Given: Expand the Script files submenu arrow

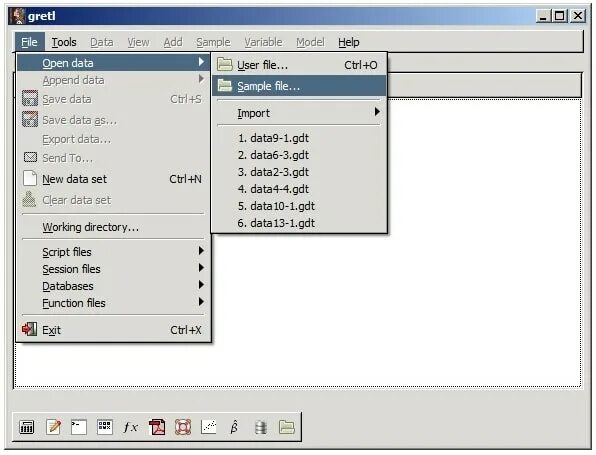Looking at the screenshot, I should 201,250.
